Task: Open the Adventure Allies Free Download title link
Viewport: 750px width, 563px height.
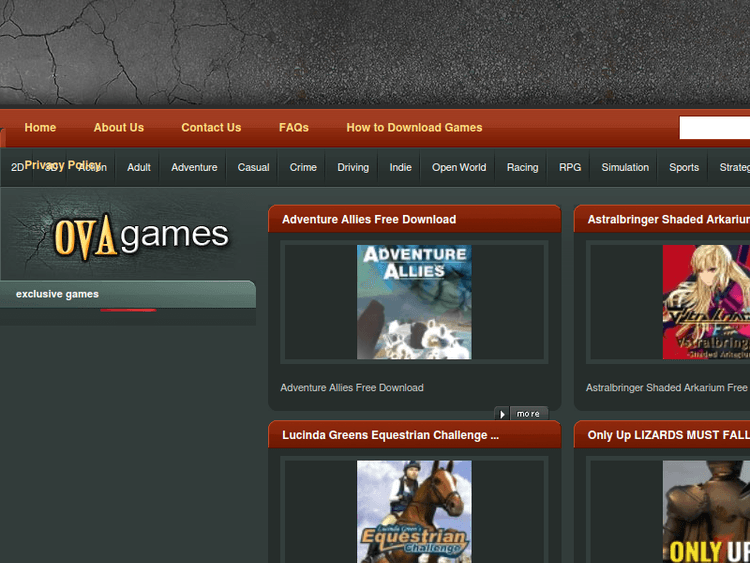Action: [x=369, y=220]
